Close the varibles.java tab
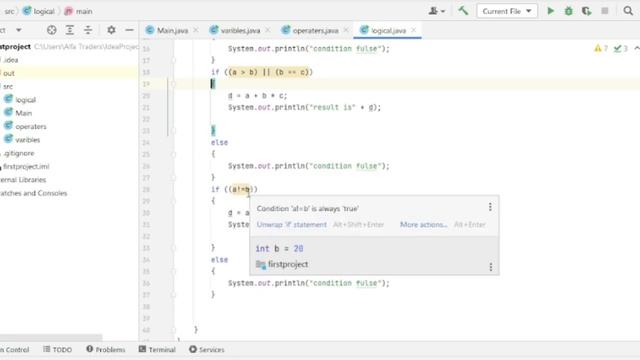 [x=268, y=30]
